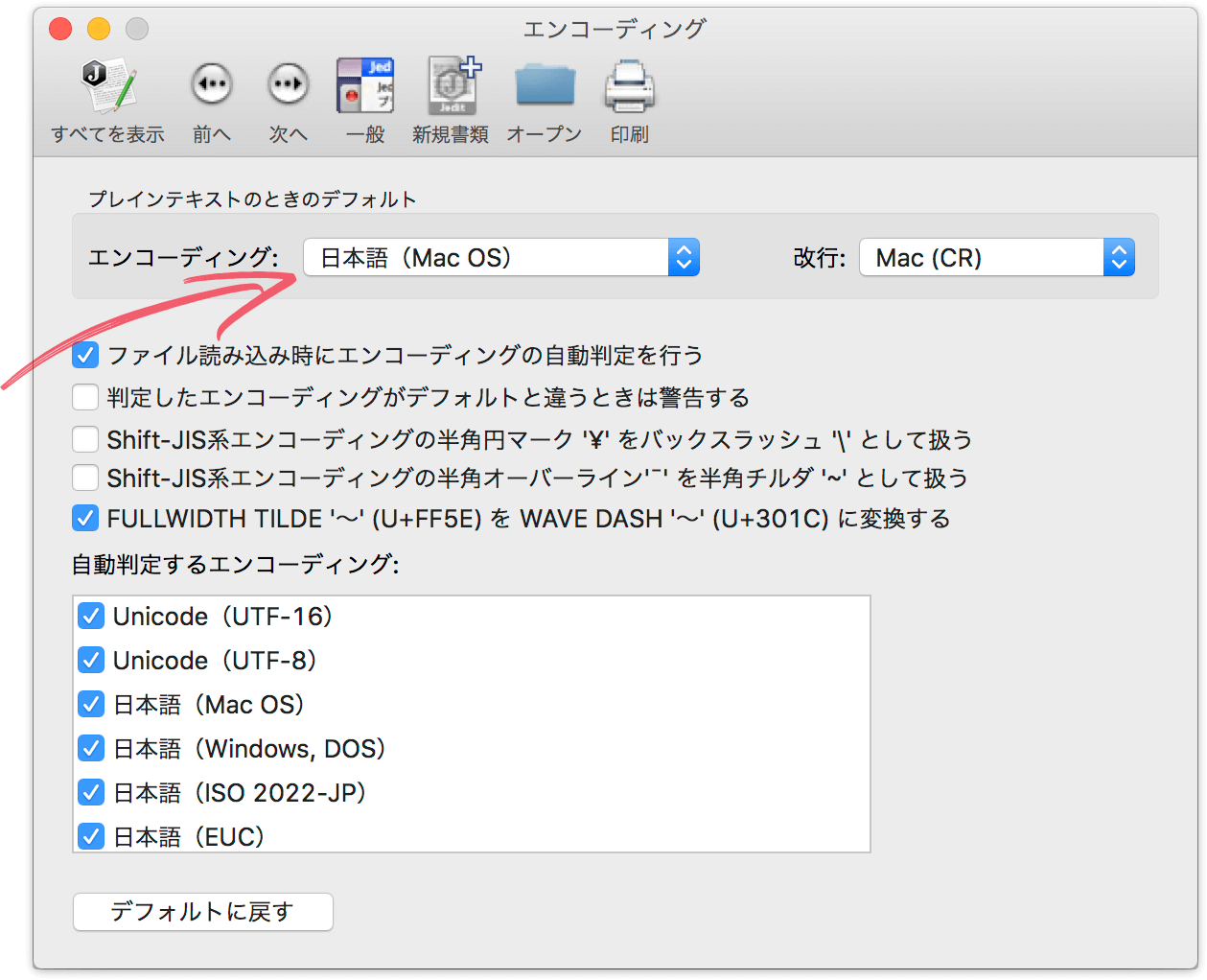This screenshot has height=980, width=1207.
Task: Uncheck FULLWIDTH TILDE to WAVE DASH conversion
Action: pos(85,519)
